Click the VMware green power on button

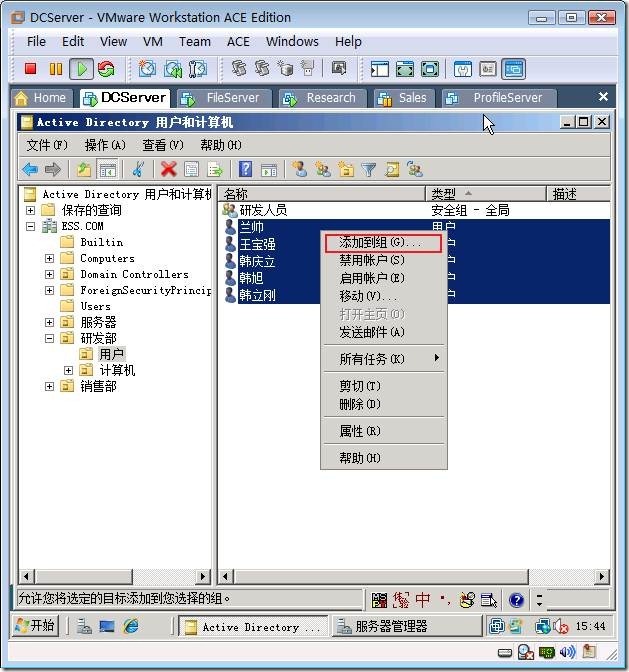click(x=81, y=69)
